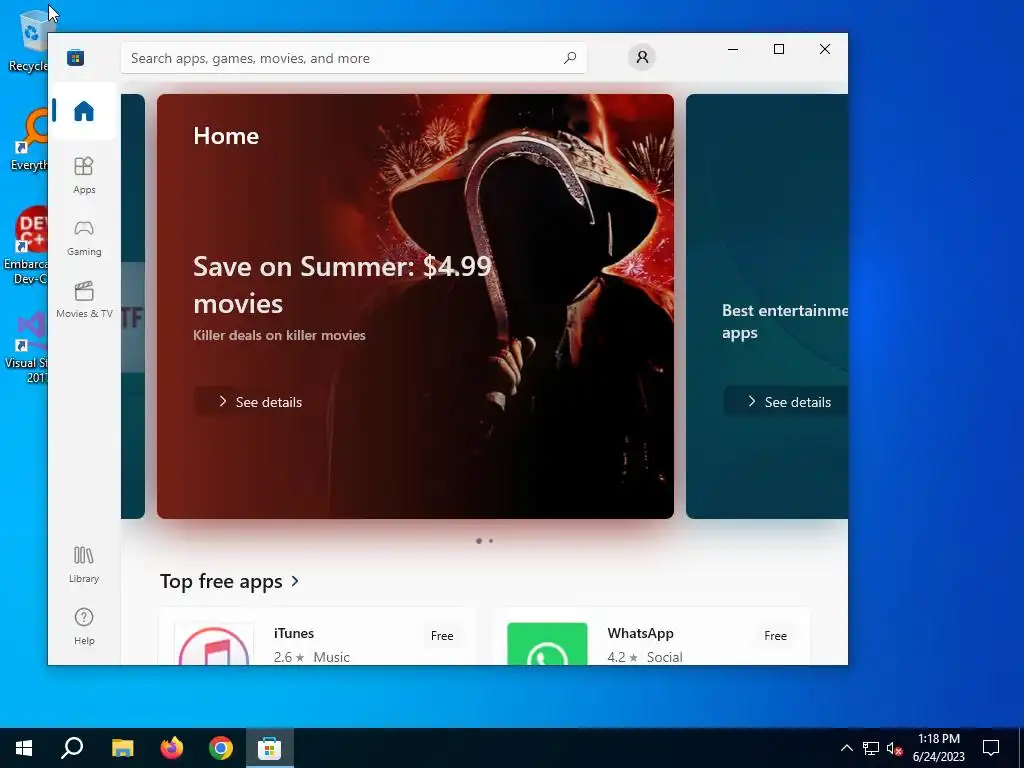This screenshot has width=1024, height=768.
Task: Open the WhatsApp app icon thumbnail
Action: click(x=547, y=645)
